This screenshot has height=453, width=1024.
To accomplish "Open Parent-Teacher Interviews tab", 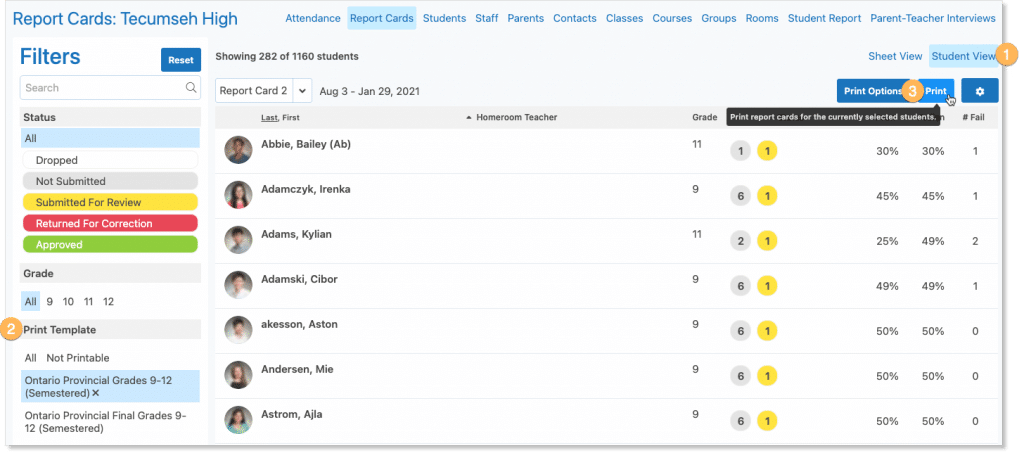I will pyautogui.click(x=933, y=18).
